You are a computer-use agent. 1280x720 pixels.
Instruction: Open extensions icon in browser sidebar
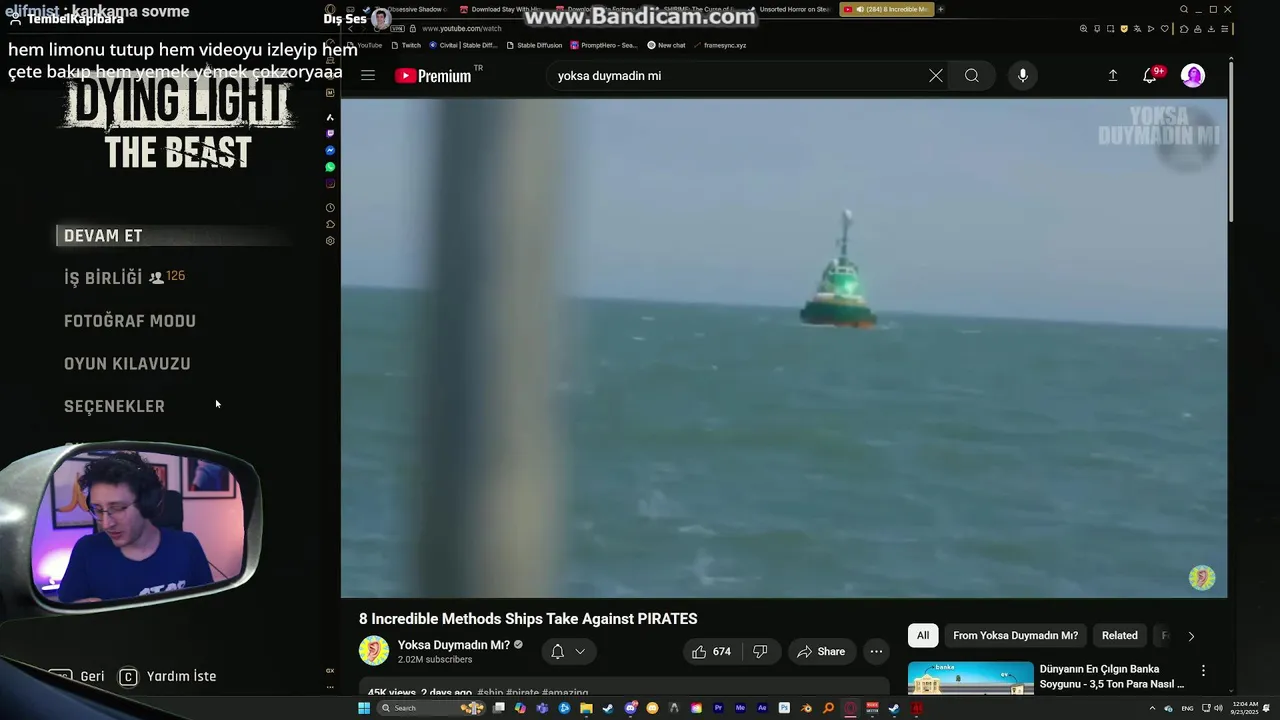click(x=330, y=224)
